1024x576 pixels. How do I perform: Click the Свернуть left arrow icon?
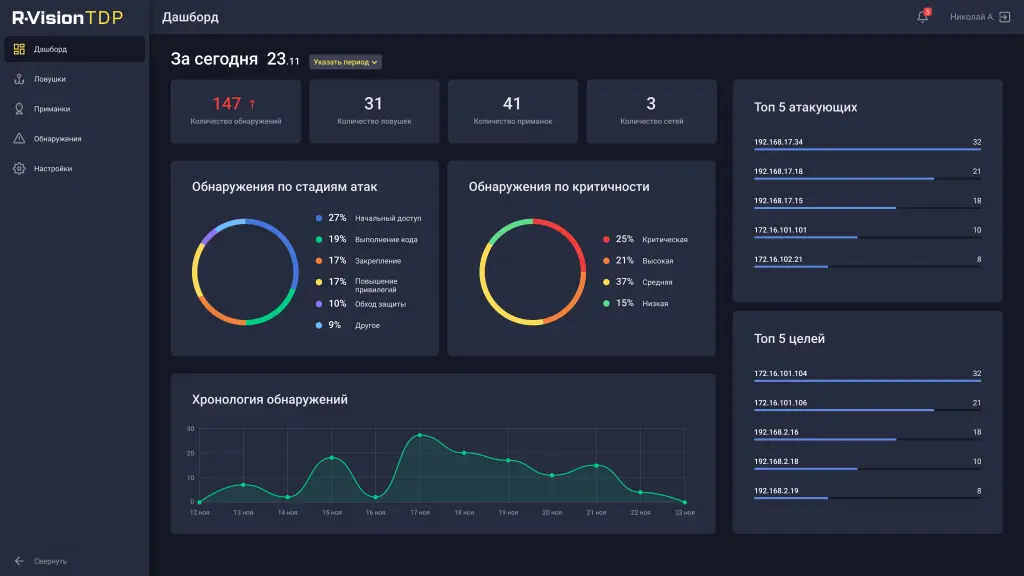tap(19, 561)
